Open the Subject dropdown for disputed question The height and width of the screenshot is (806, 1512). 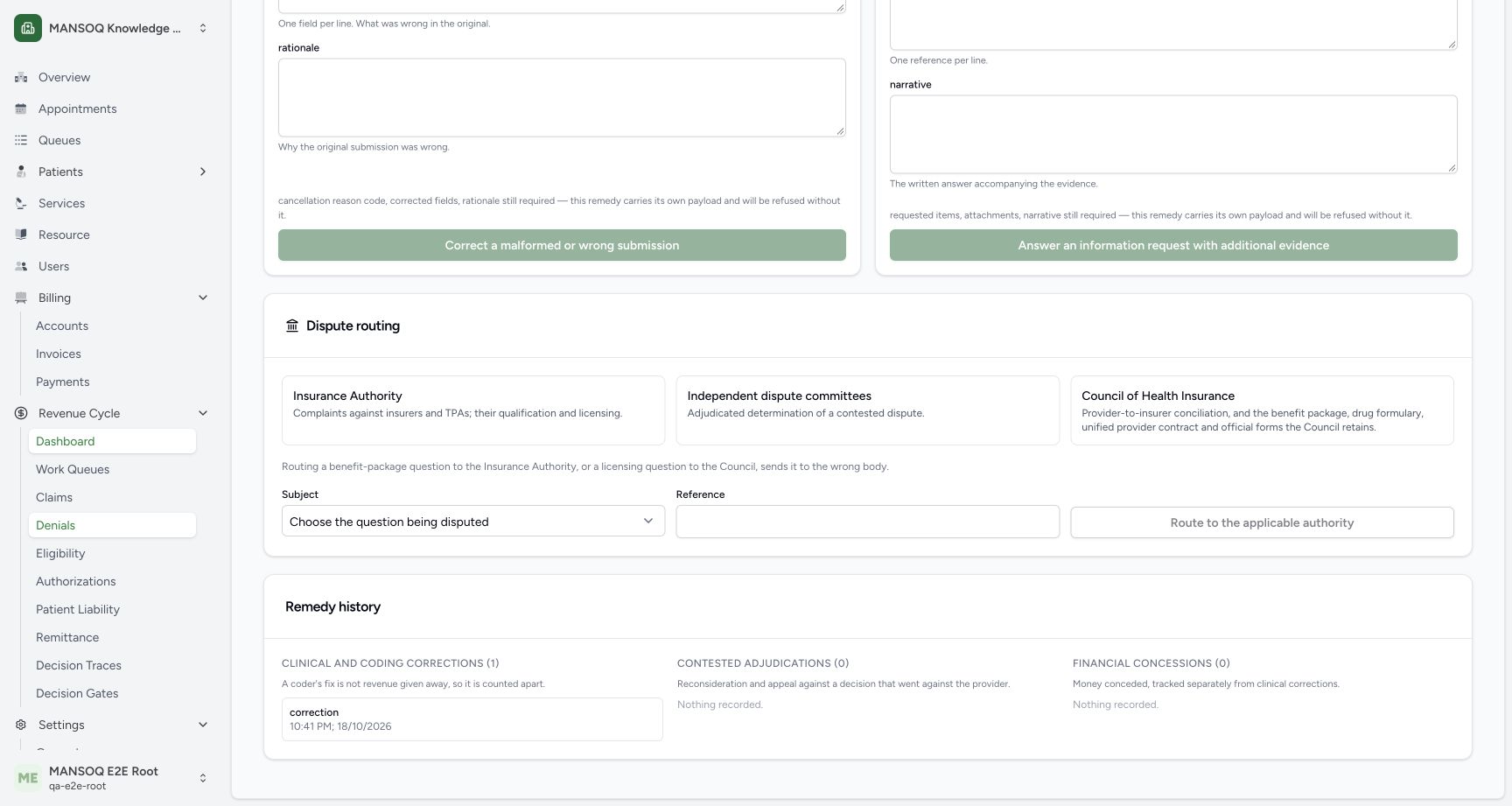[x=473, y=522]
